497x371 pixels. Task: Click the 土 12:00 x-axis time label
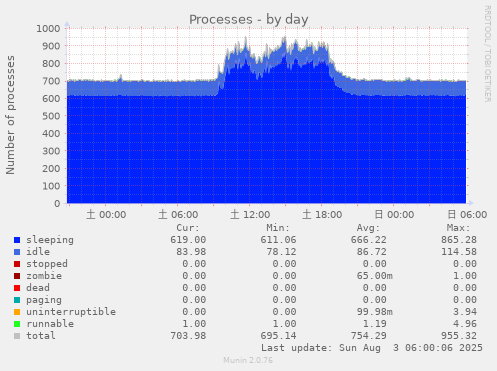[250, 214]
